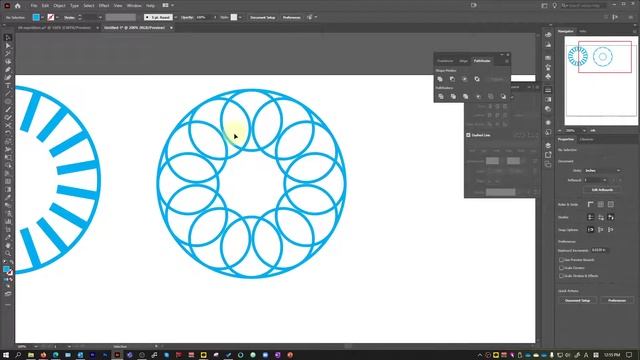Open the fill color dropdown in control bar
Screen dimensions: 640x360
point(42,18)
